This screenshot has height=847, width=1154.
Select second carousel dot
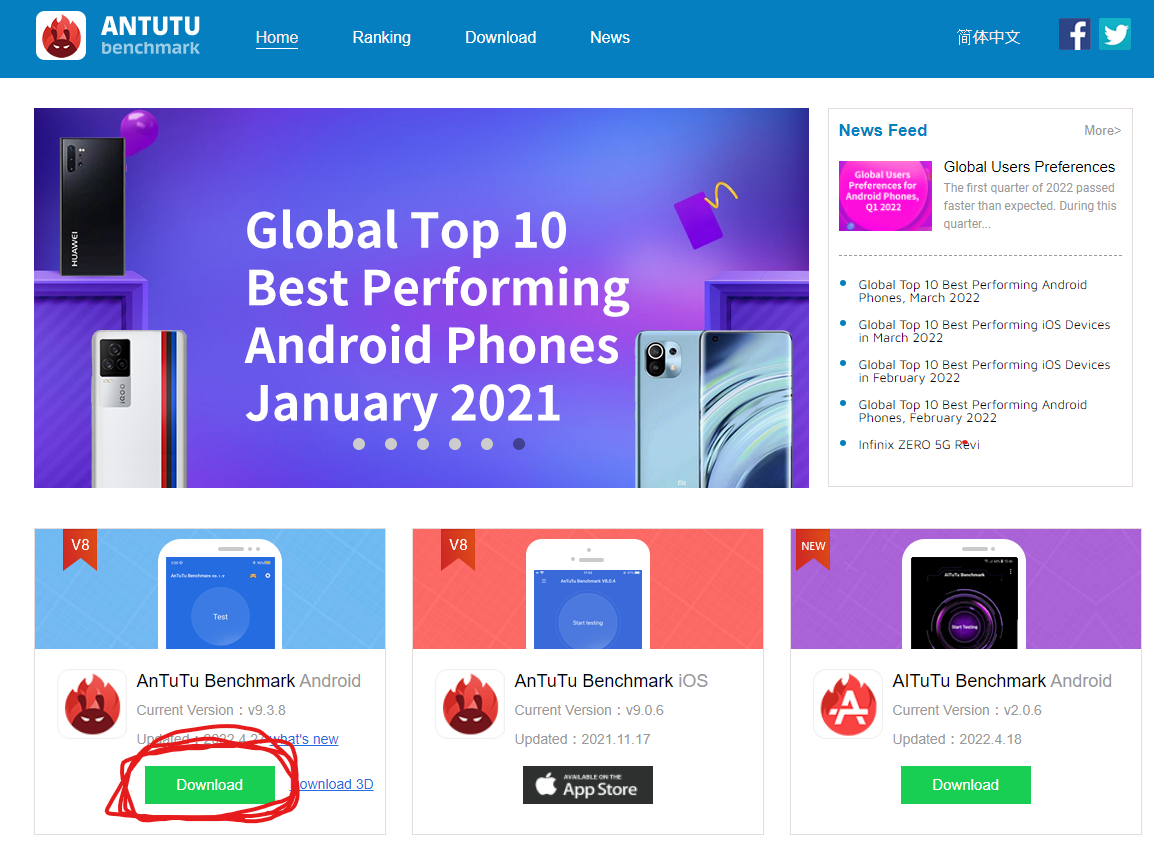point(391,444)
